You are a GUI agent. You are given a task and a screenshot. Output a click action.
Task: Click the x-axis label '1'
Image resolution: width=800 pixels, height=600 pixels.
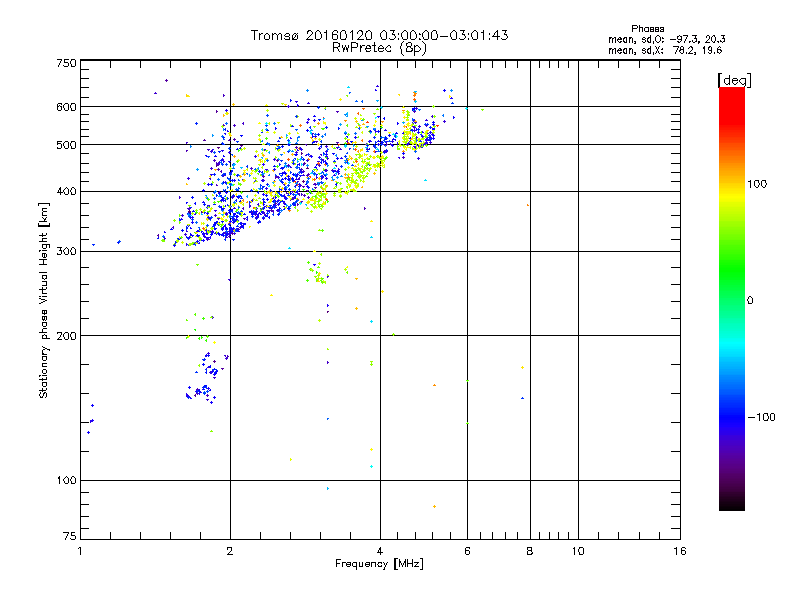coord(80,551)
